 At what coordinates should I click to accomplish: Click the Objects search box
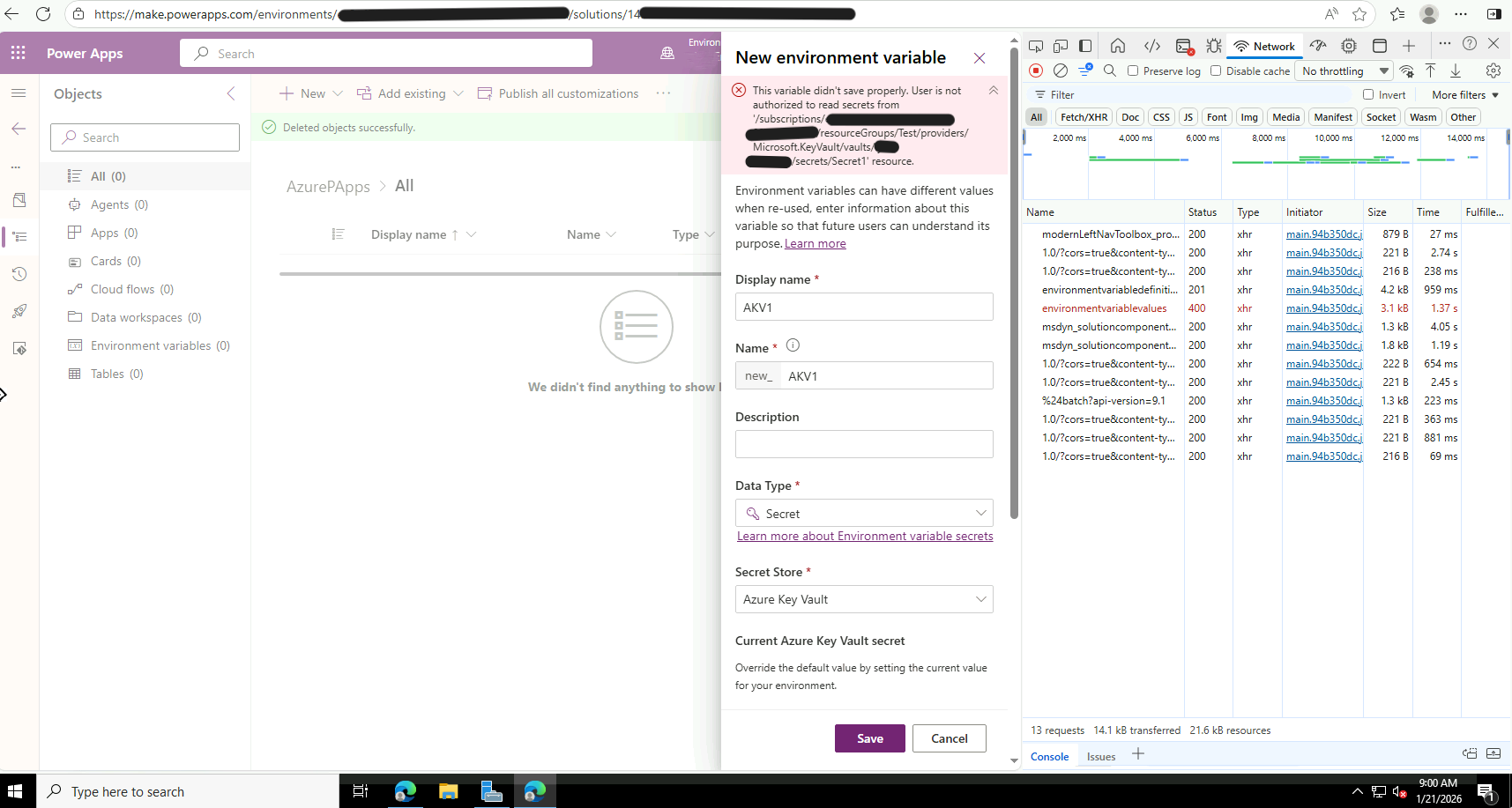click(145, 137)
